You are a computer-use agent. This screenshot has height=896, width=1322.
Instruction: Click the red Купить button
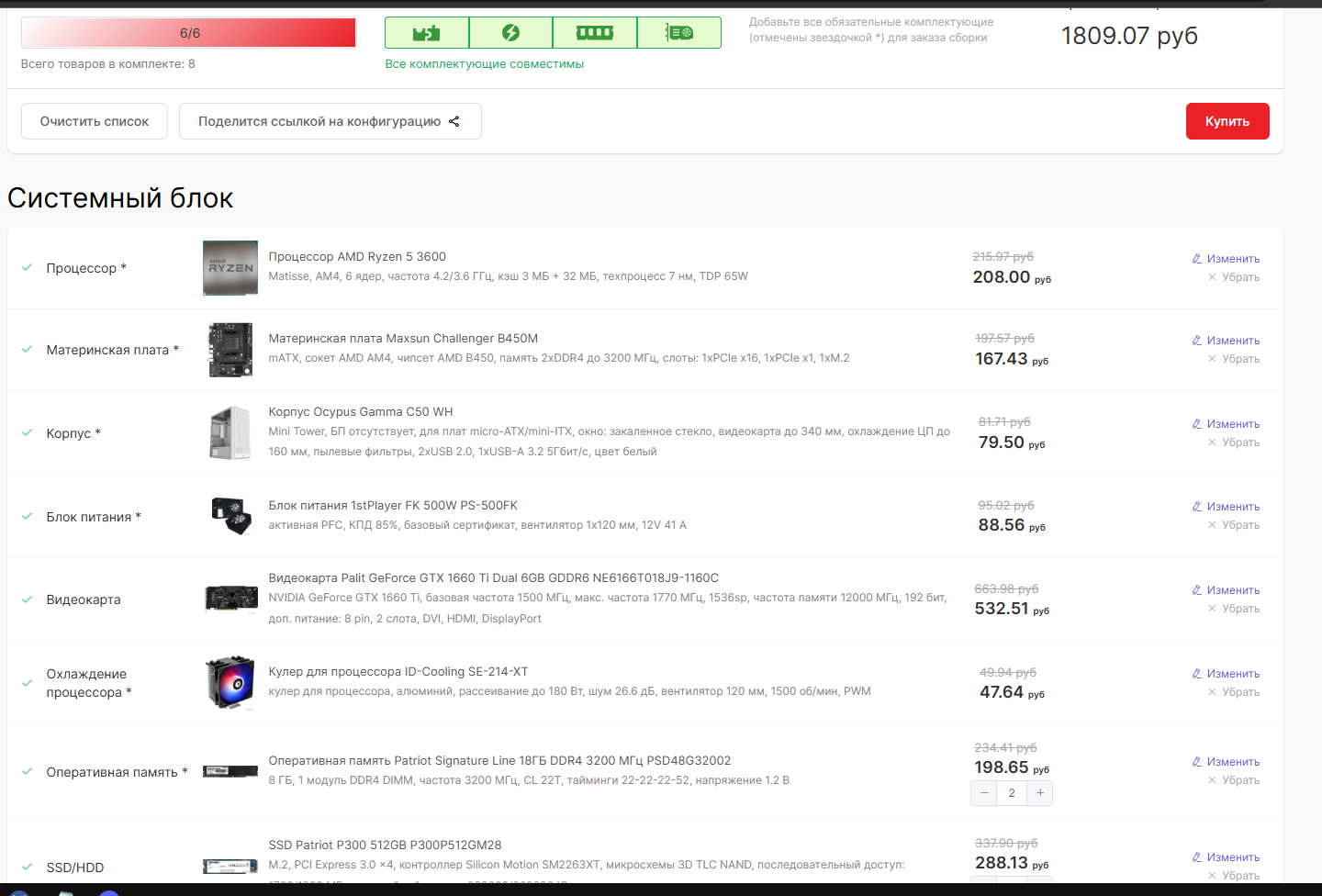click(x=1227, y=121)
